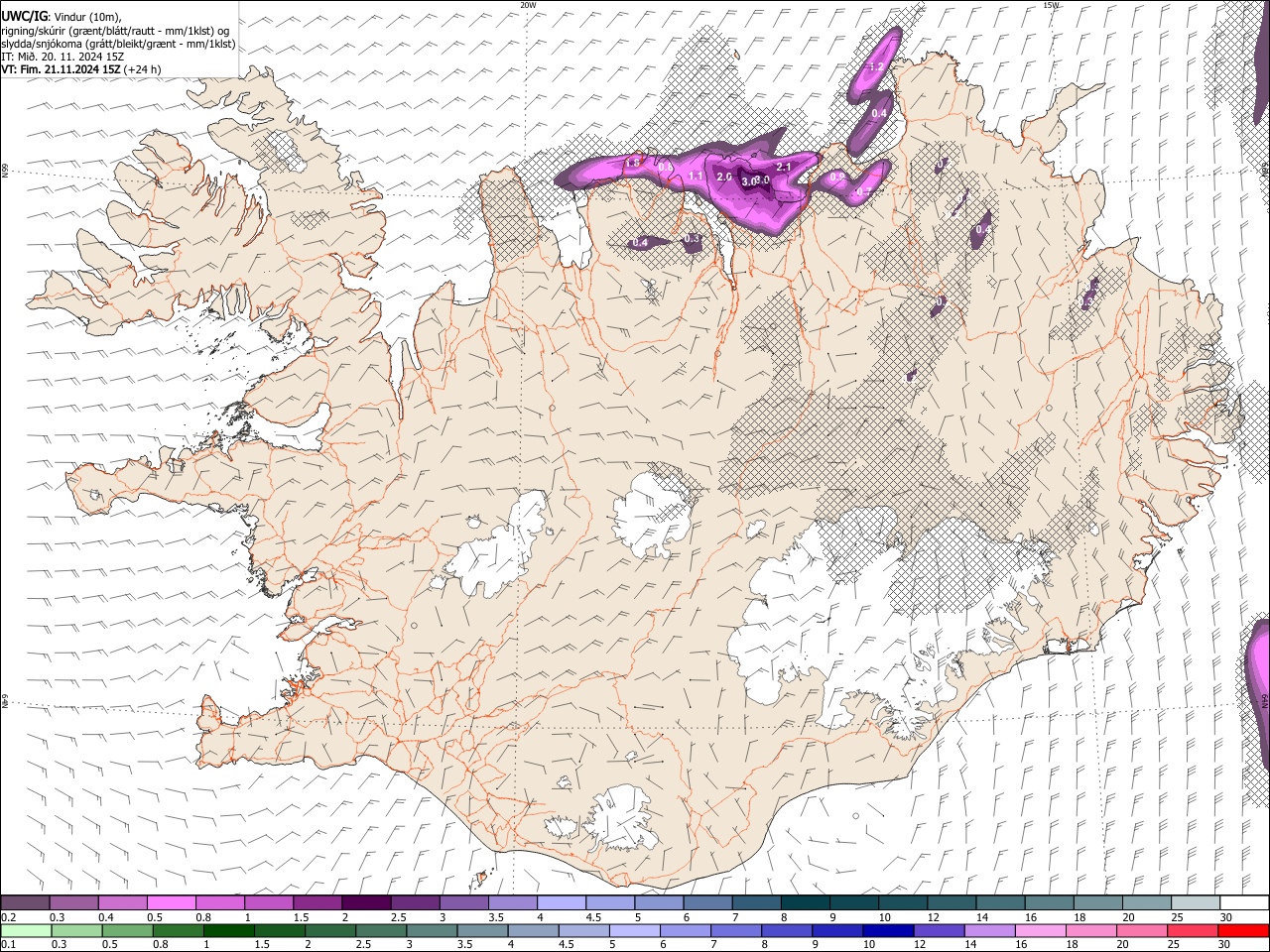This screenshot has width=1270, height=952.
Task: Click the 1.1 snowfall value on the map
Action: click(x=696, y=177)
